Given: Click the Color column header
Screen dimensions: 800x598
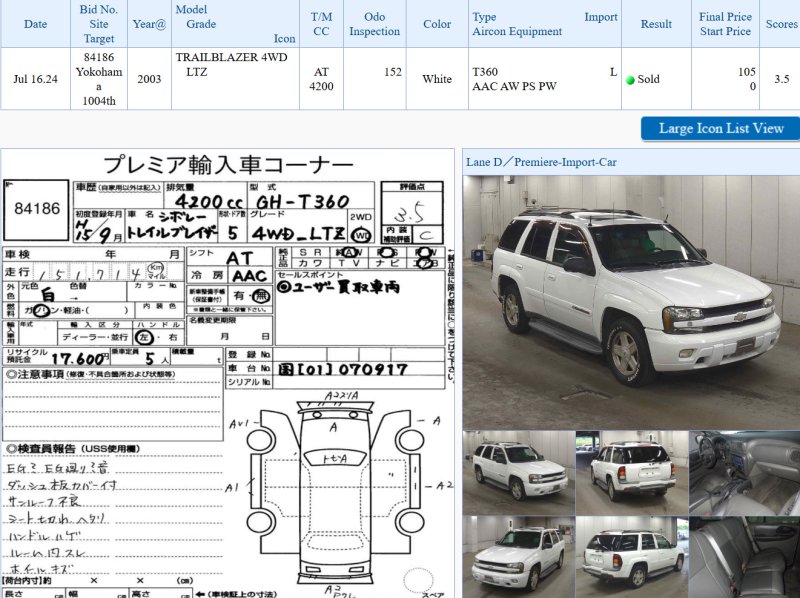Looking at the screenshot, I should (437, 24).
